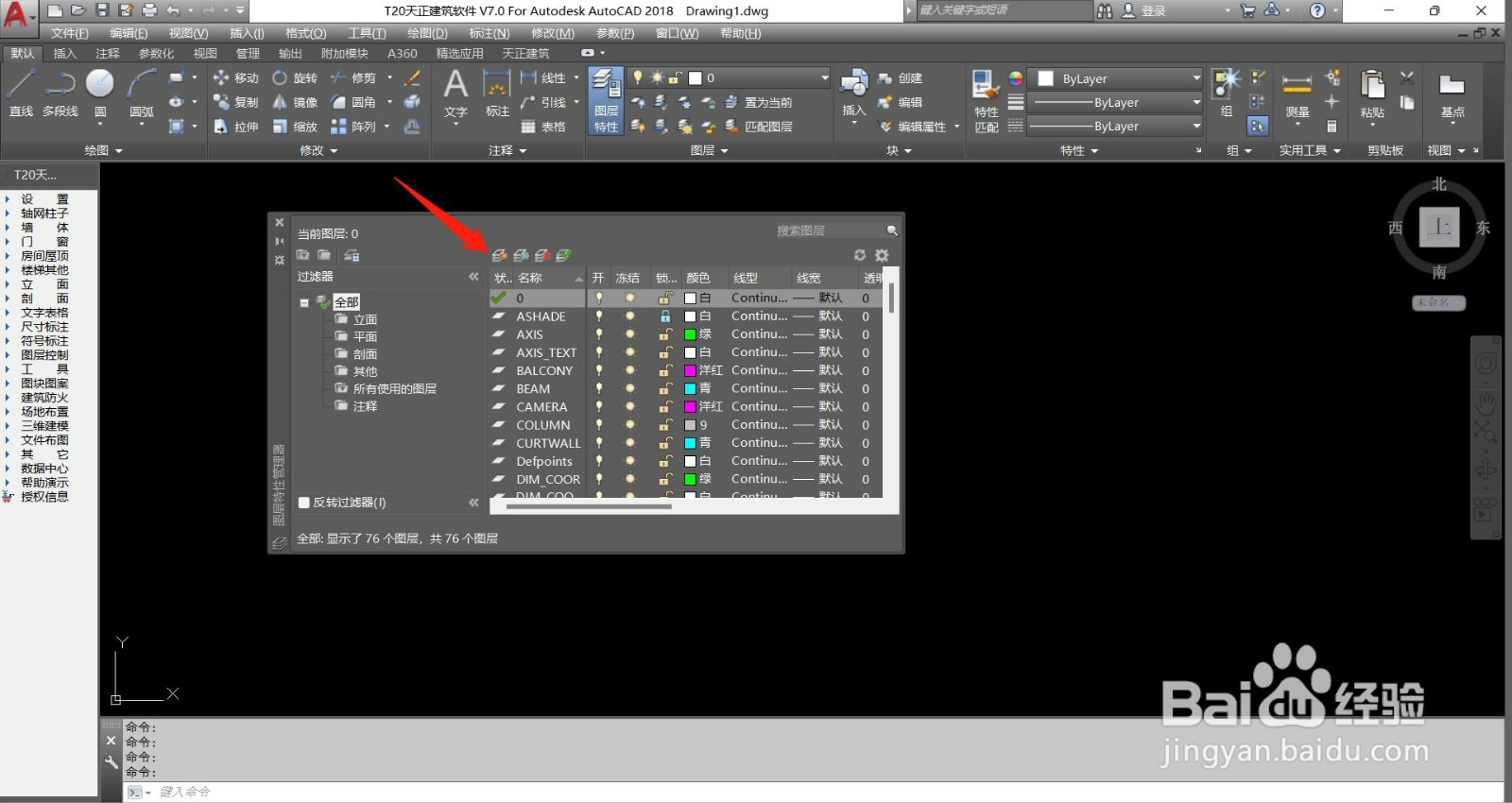Toggle lock icon for layer CAMERA

point(665,407)
